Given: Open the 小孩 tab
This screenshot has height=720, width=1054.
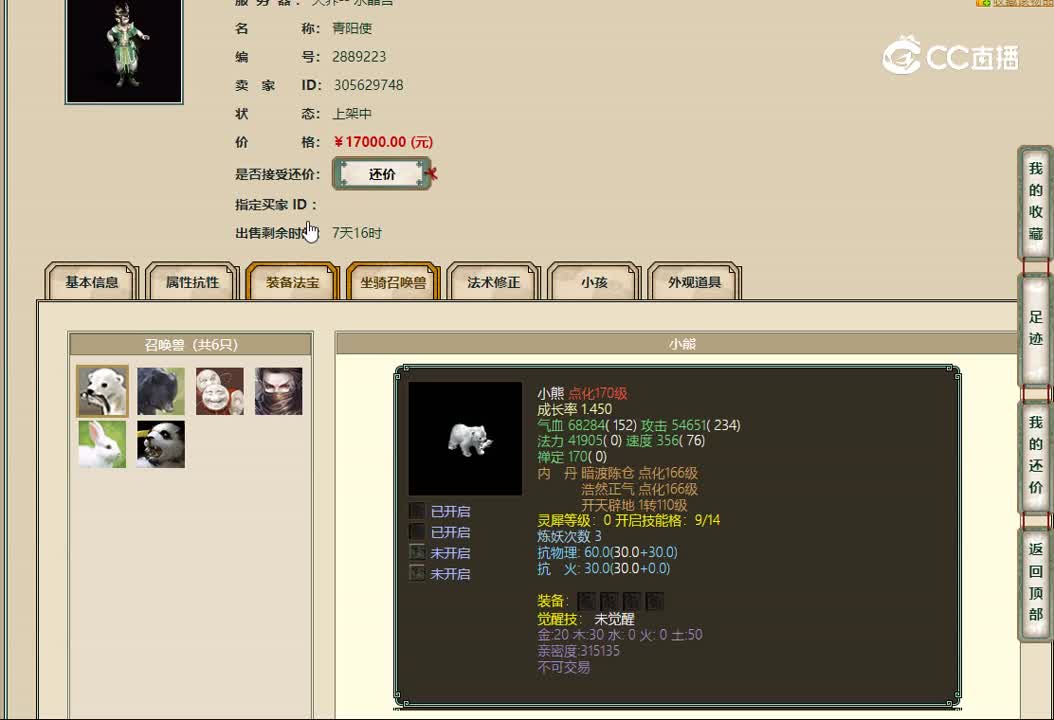Looking at the screenshot, I should (x=594, y=282).
